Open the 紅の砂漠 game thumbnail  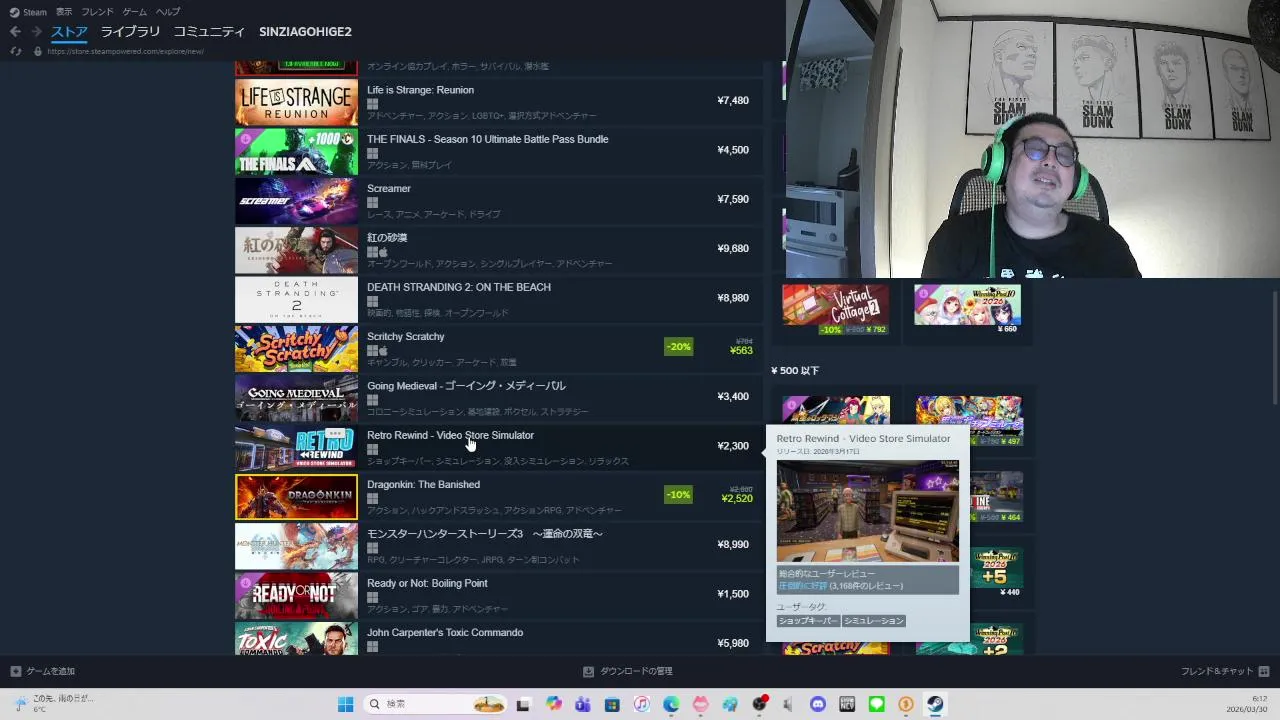[x=296, y=250]
